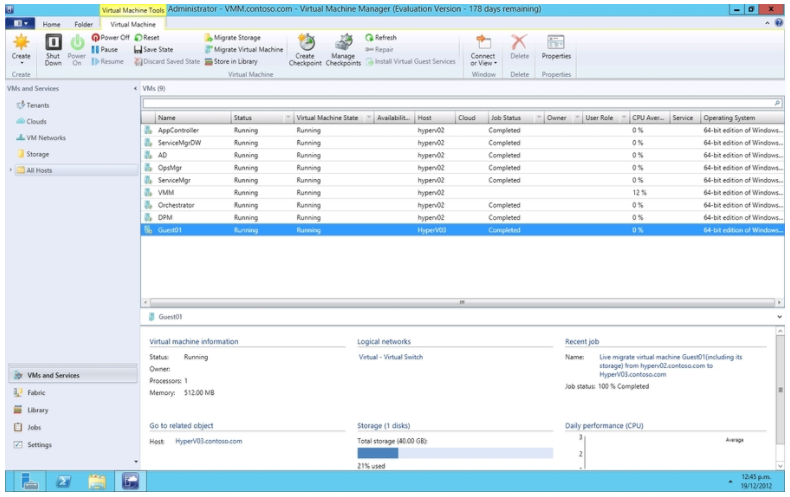Select the Orchestrator VM row
The height and width of the screenshot is (497, 790).
pyautogui.click(x=463, y=206)
